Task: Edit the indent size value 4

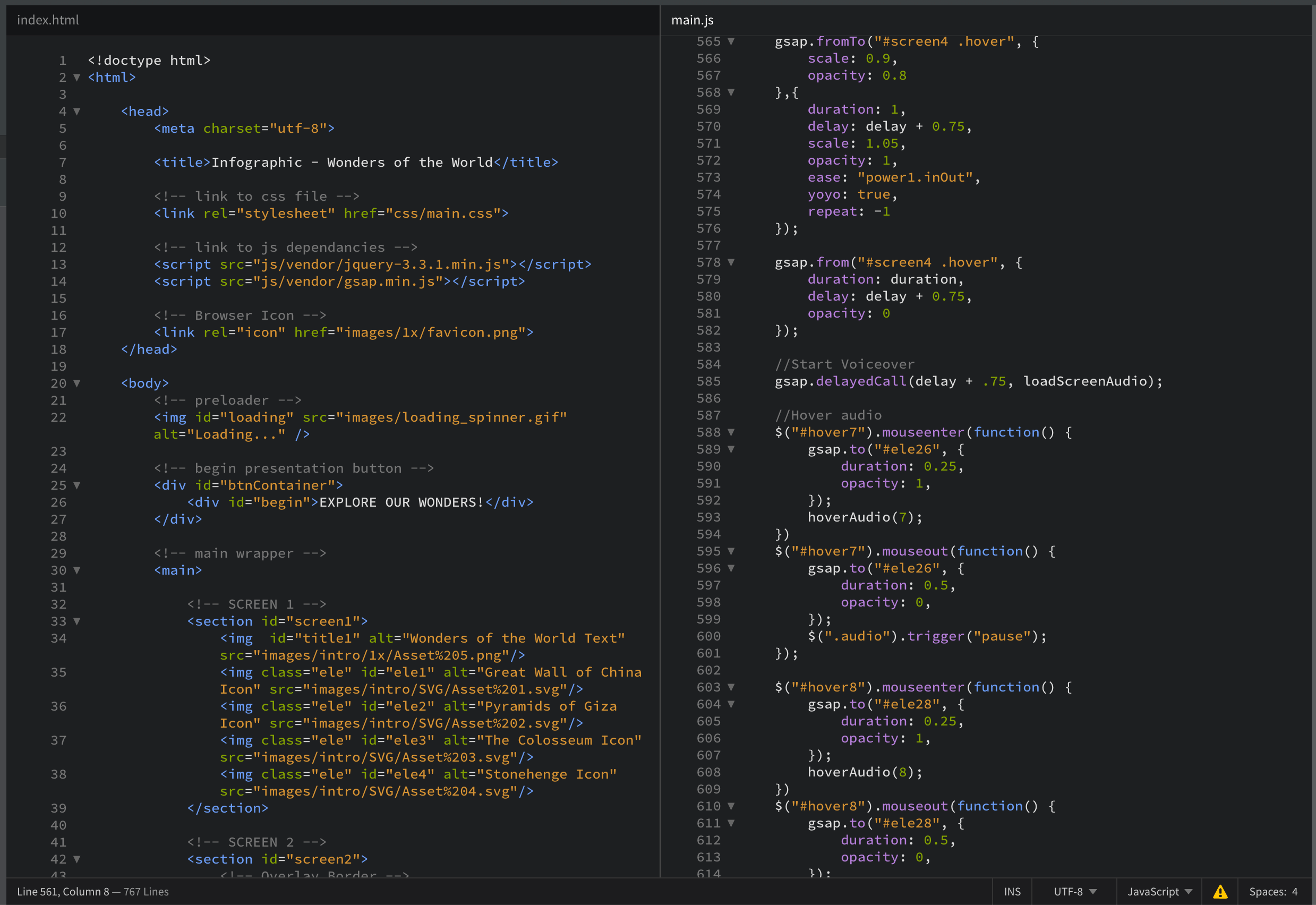Action: tap(1294, 891)
